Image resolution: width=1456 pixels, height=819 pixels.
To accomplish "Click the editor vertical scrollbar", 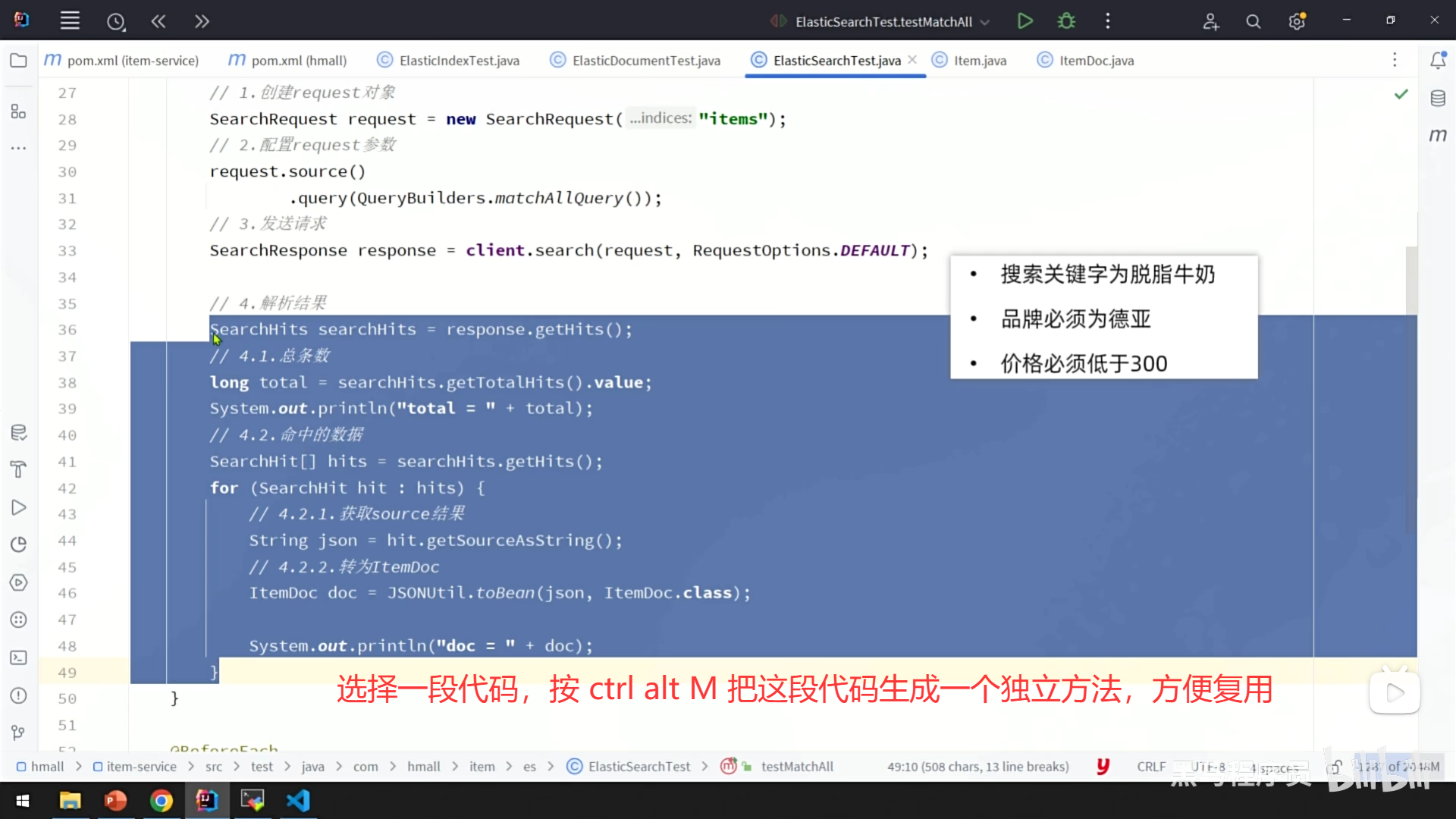I will pos(1410,281).
